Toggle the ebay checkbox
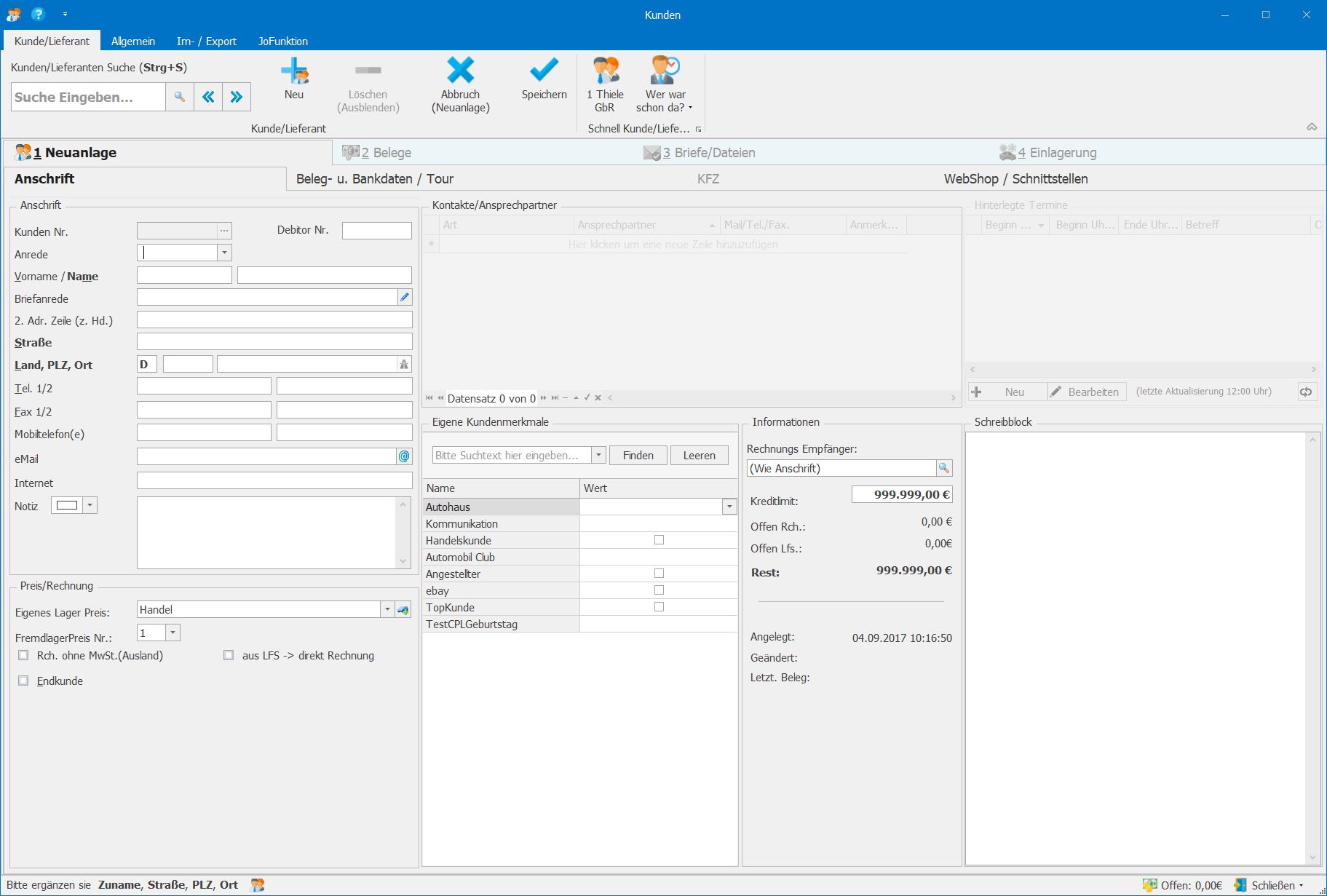The height and width of the screenshot is (896, 1327). [x=659, y=590]
